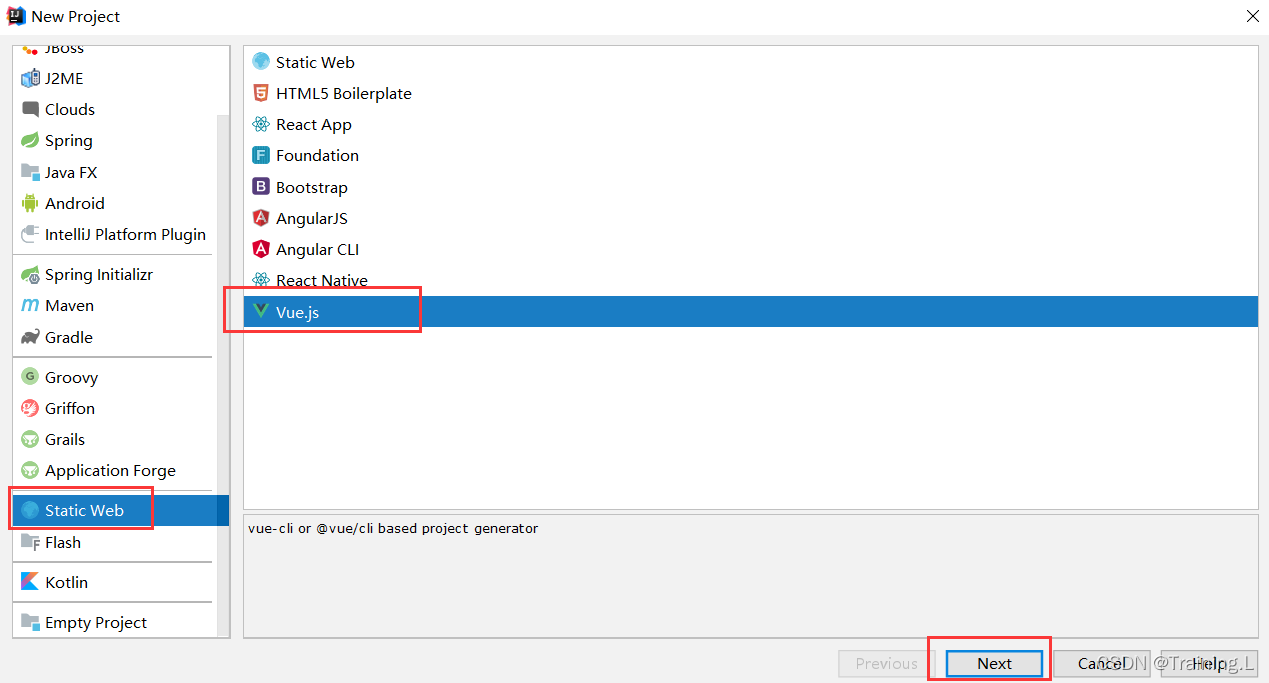Viewport: 1269px width, 683px height.
Task: Click the Bootstrap B icon
Action: [261, 187]
